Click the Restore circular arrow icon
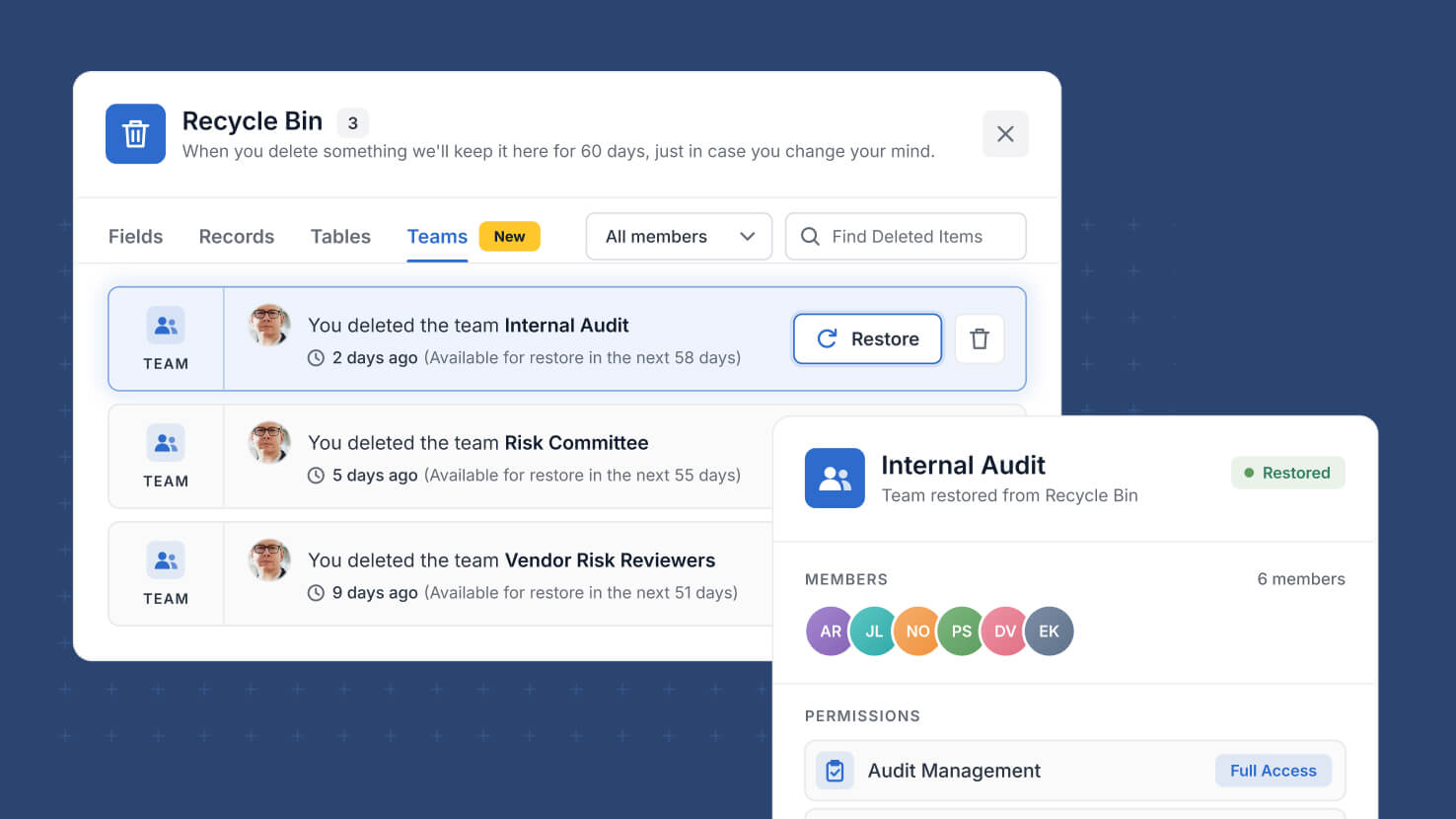The image size is (1456, 819). coord(828,338)
